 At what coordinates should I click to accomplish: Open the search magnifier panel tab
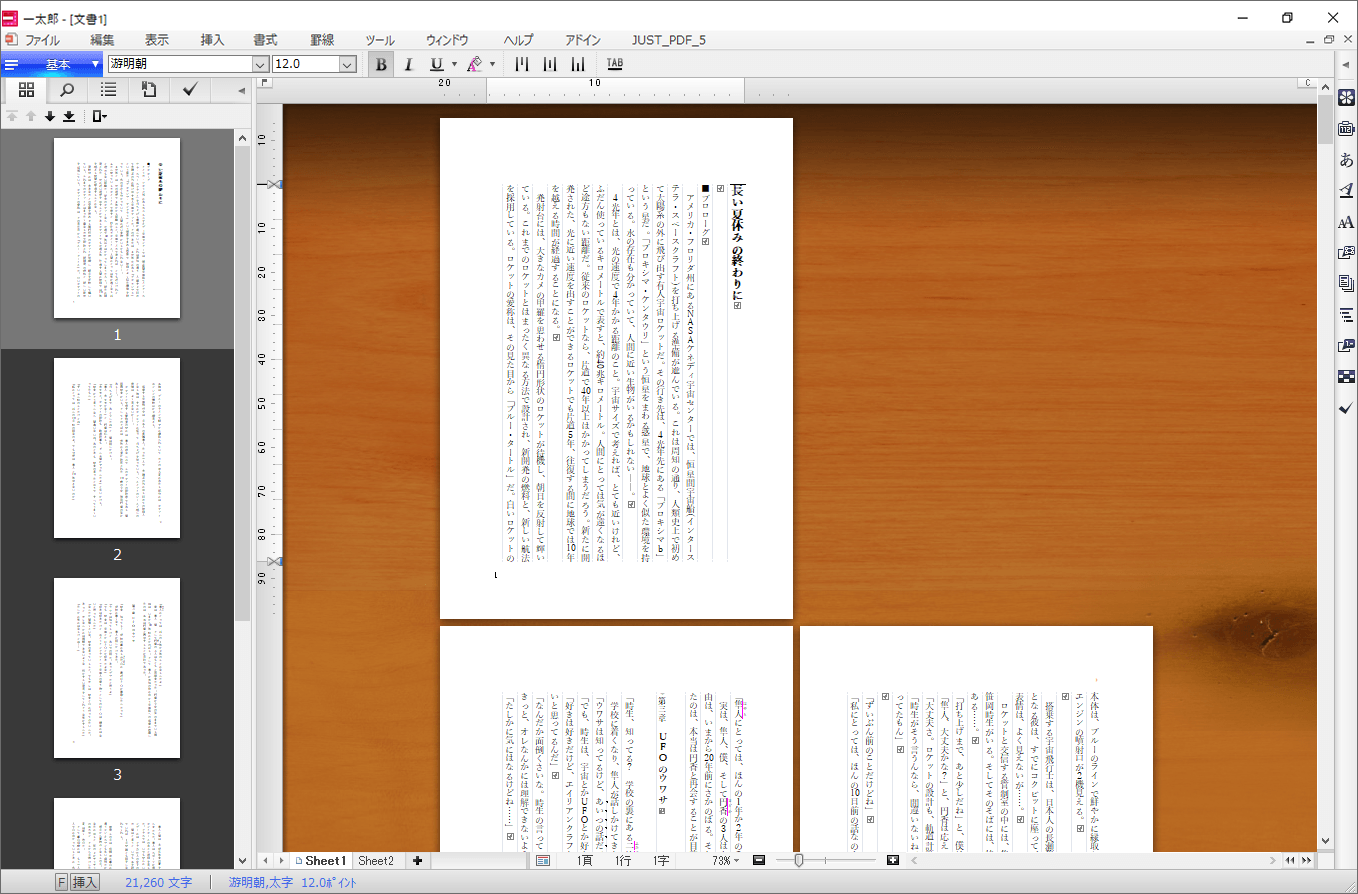(68, 90)
